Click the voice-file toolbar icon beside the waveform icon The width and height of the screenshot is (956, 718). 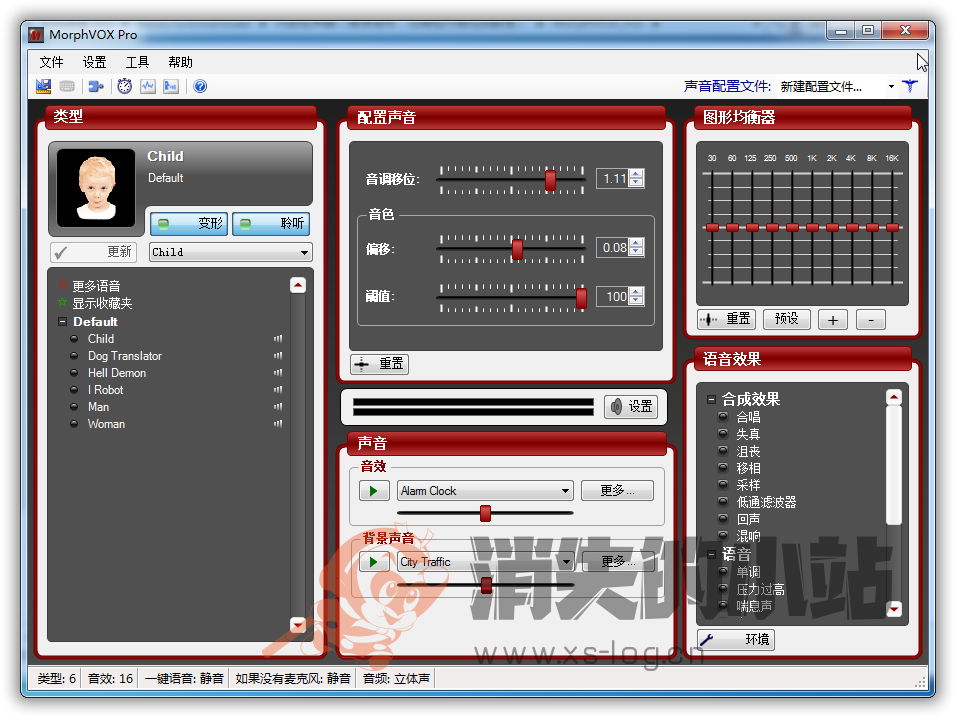(171, 87)
